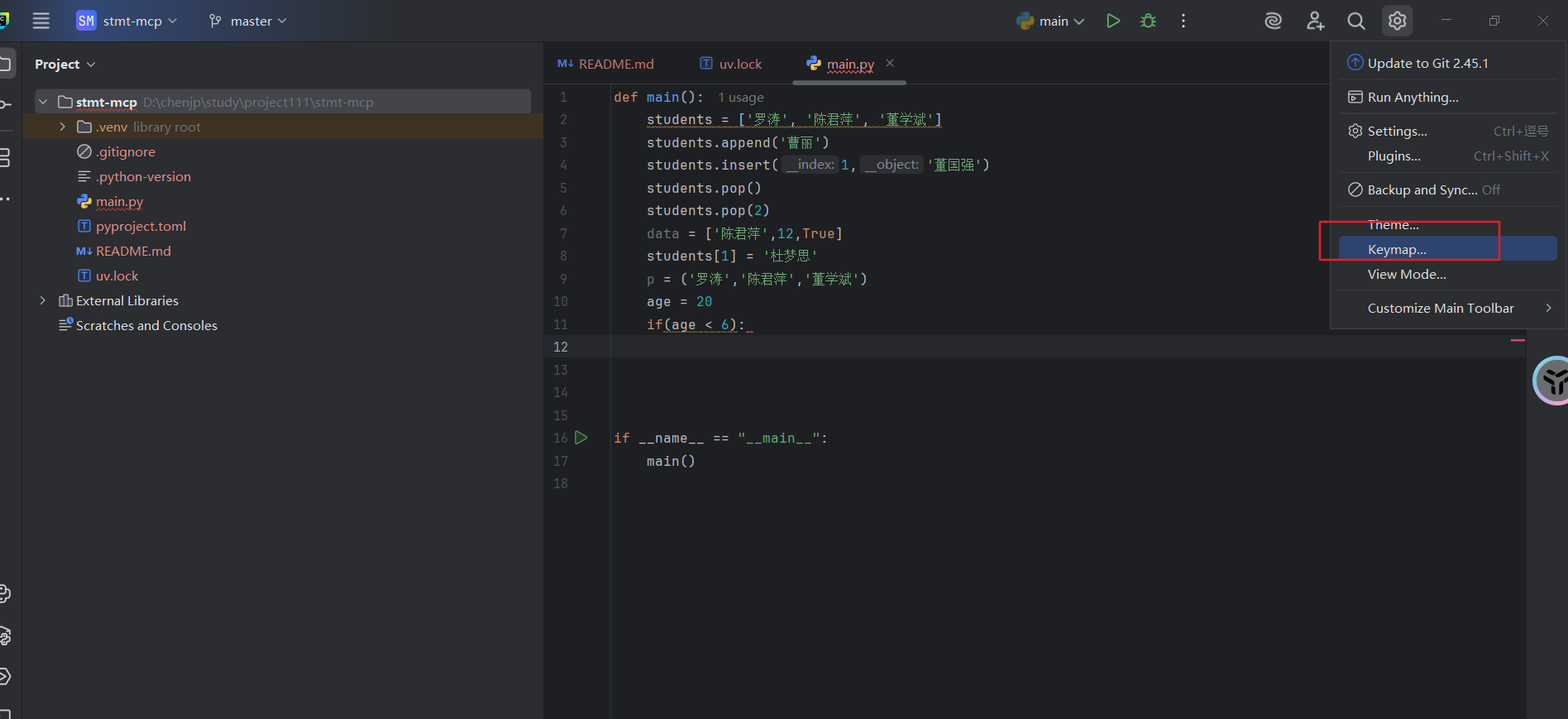Open the Project view dropdown
This screenshot has width=1568, height=719.
pos(65,64)
